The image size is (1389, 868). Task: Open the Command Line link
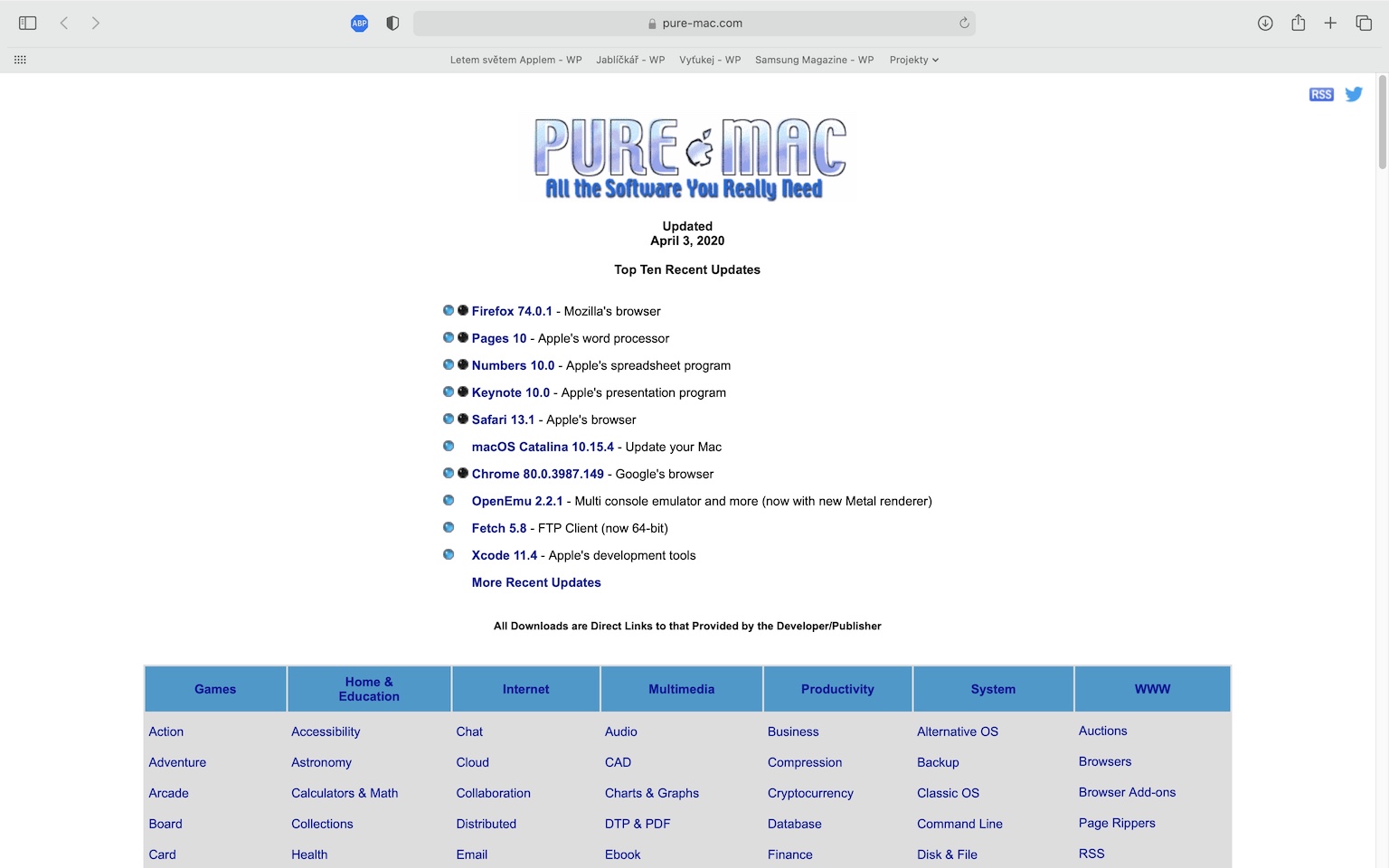pos(959,824)
